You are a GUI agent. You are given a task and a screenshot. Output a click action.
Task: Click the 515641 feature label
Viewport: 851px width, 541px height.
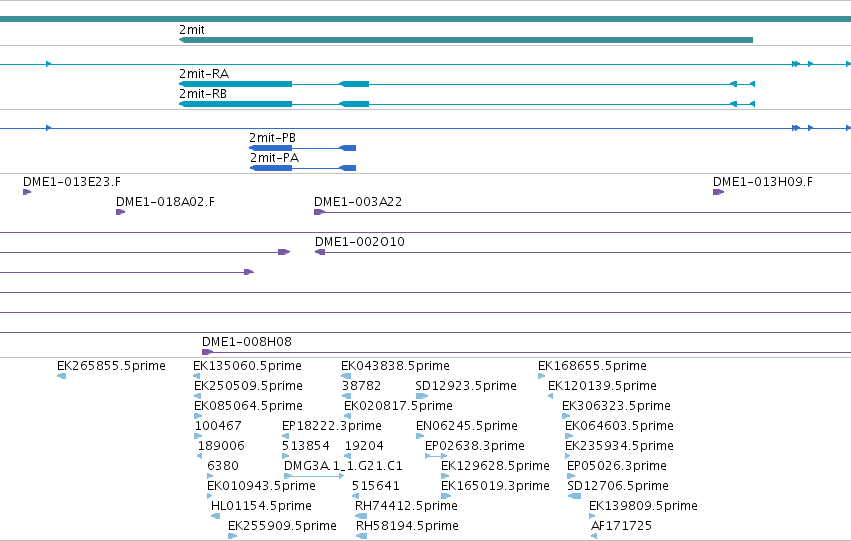[x=376, y=486]
